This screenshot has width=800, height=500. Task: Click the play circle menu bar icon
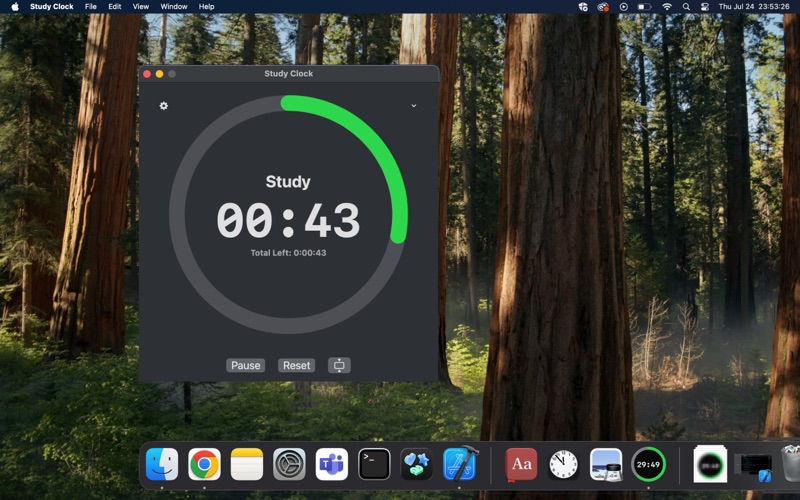click(623, 7)
